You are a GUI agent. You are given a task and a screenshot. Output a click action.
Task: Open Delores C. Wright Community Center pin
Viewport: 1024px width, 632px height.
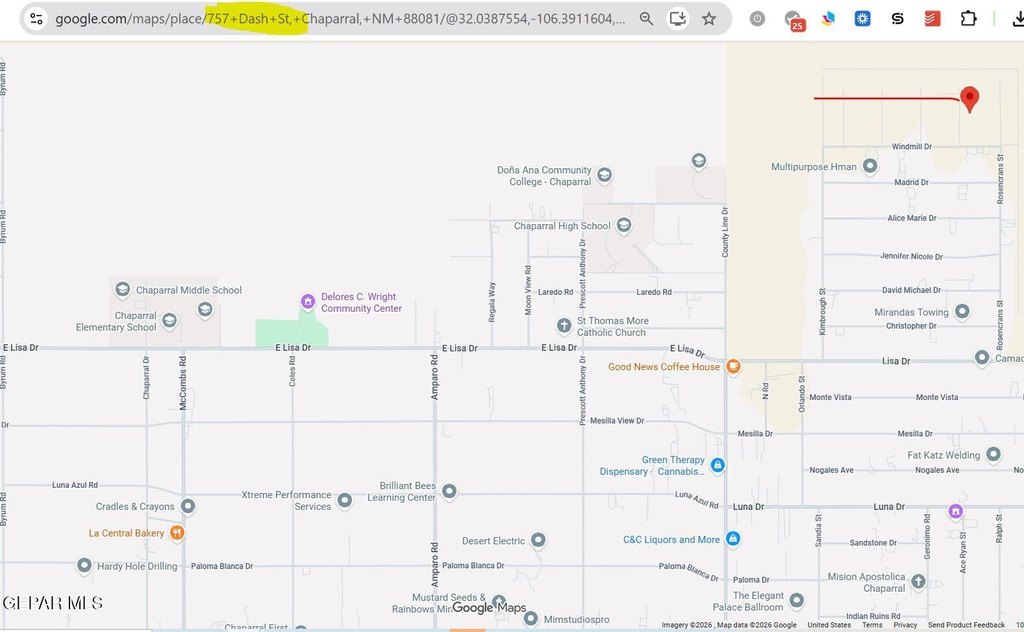pos(308,302)
